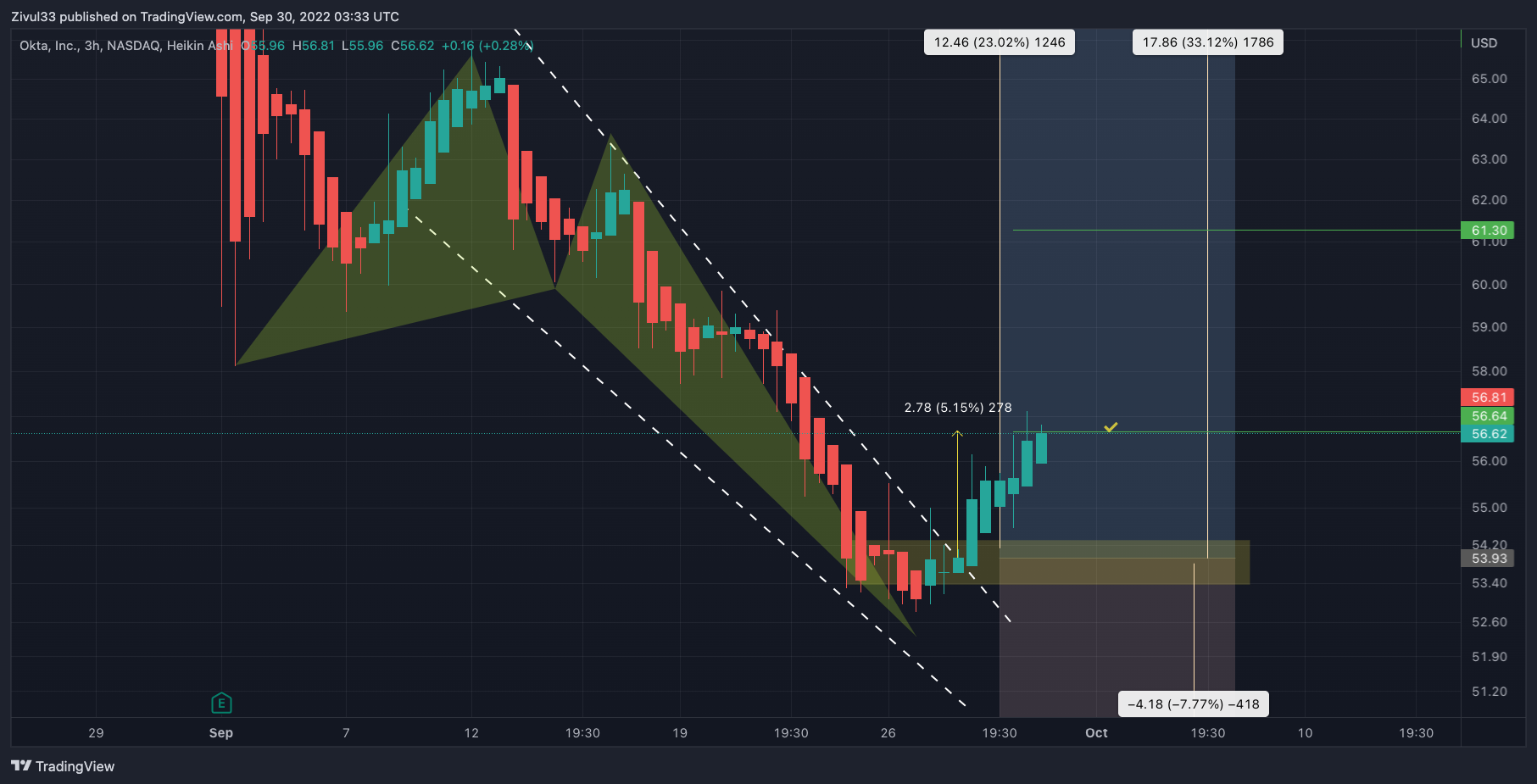Image resolution: width=1537 pixels, height=784 pixels.
Task: Click the 53.93 gray price label
Action: tap(1489, 558)
